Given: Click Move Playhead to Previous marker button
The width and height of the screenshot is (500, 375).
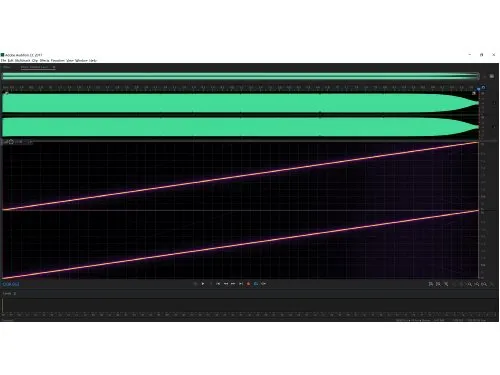Looking at the screenshot, I should click(218, 284).
